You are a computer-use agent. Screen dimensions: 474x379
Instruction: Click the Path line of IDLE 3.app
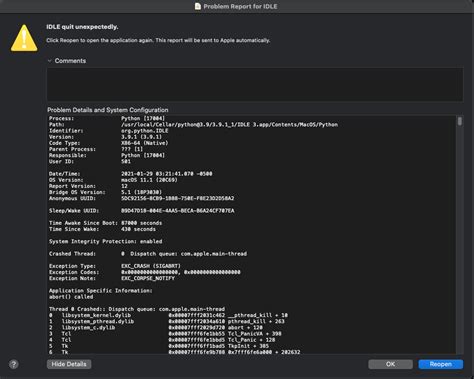click(193, 125)
